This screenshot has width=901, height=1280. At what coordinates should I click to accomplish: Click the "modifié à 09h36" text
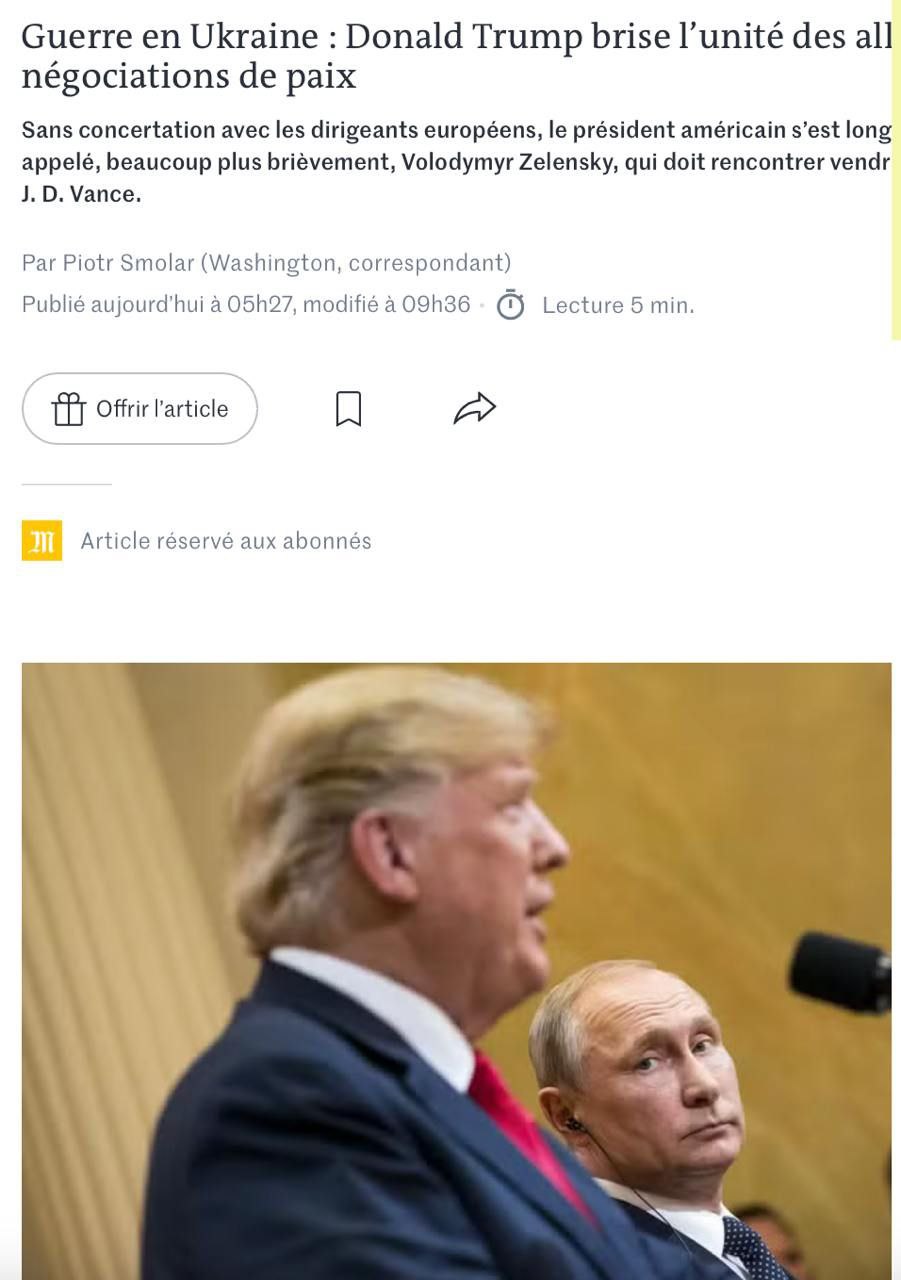[386, 304]
